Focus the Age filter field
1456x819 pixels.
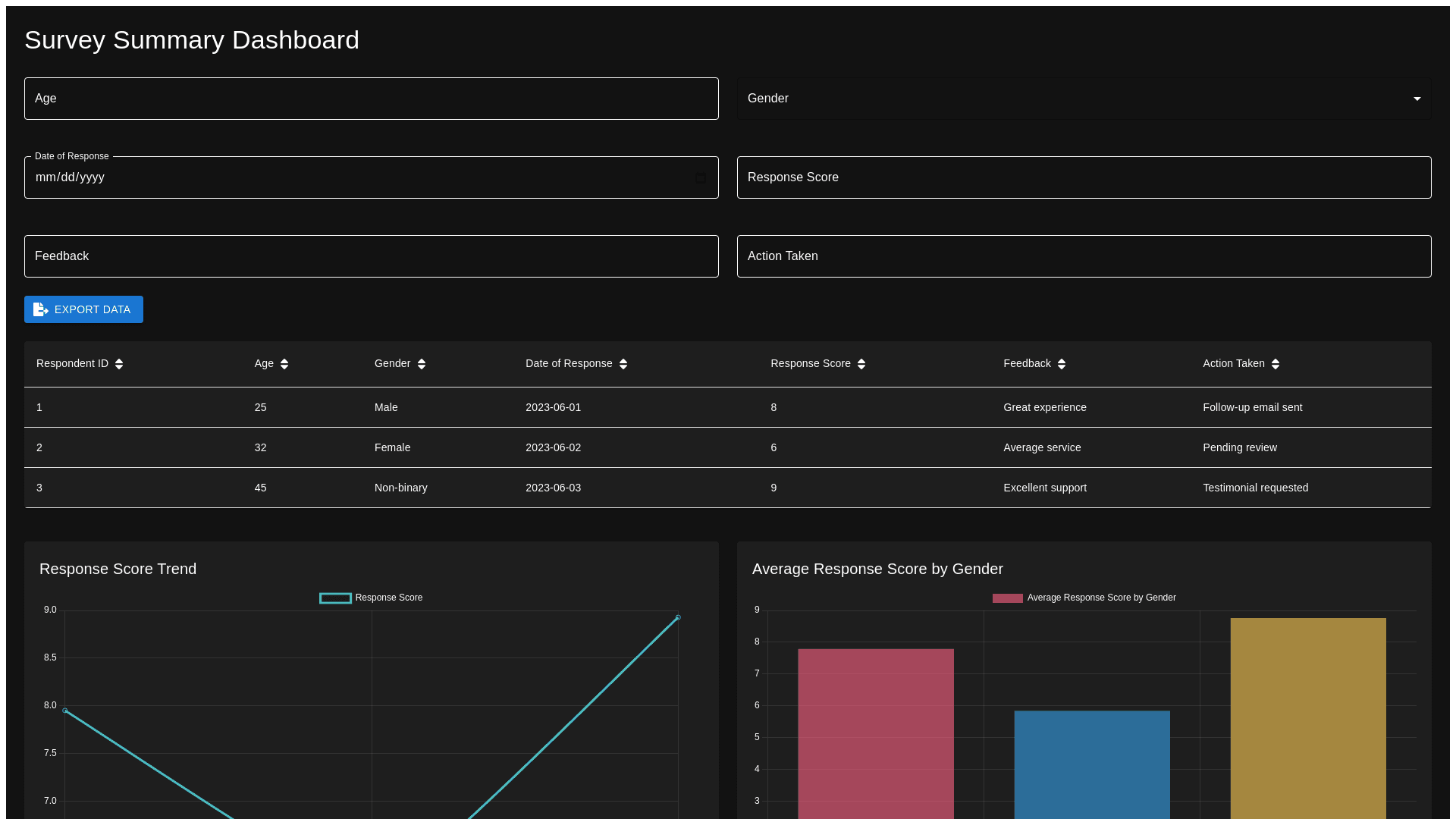(x=371, y=99)
